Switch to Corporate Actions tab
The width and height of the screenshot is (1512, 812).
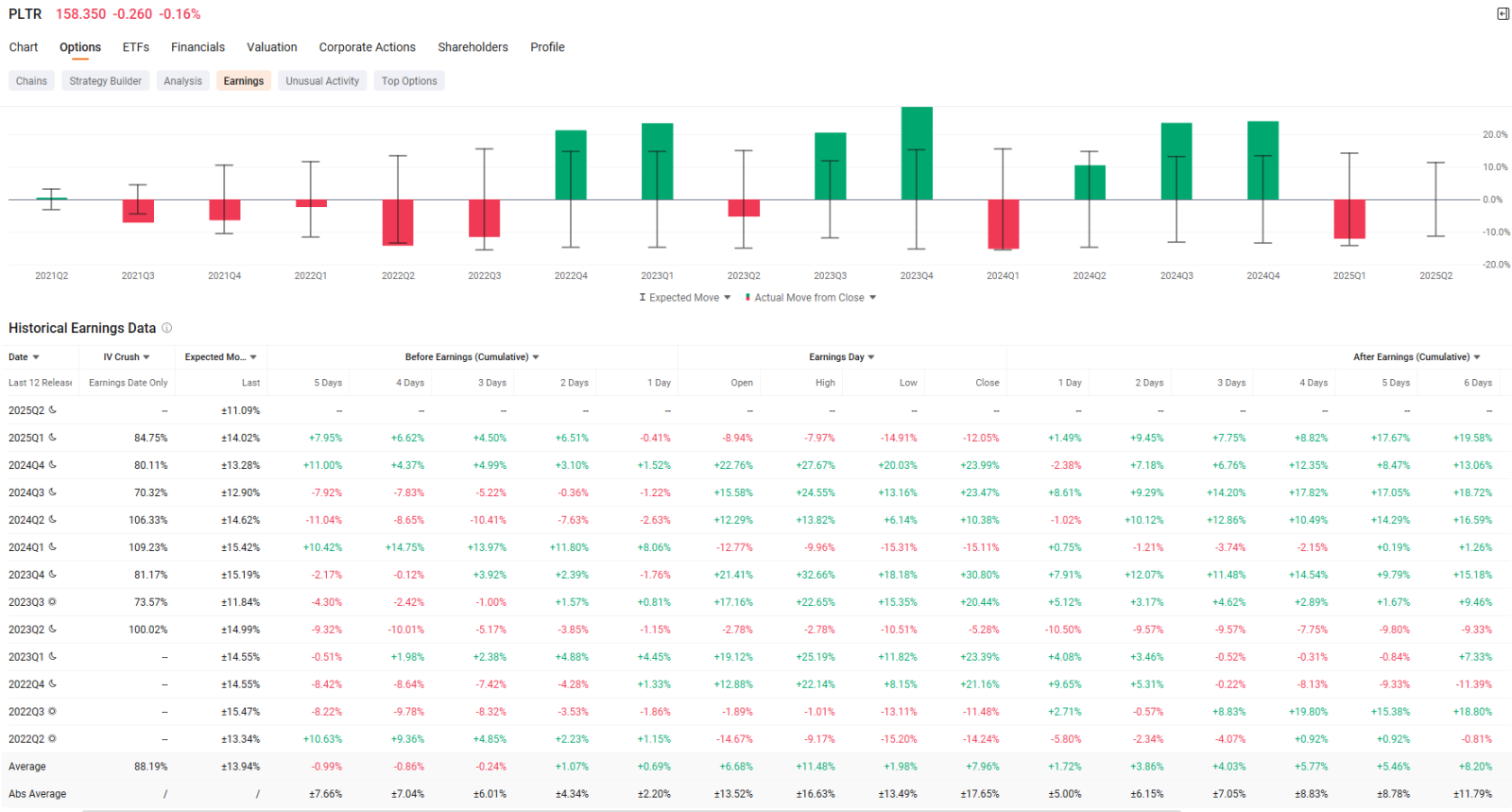[368, 47]
